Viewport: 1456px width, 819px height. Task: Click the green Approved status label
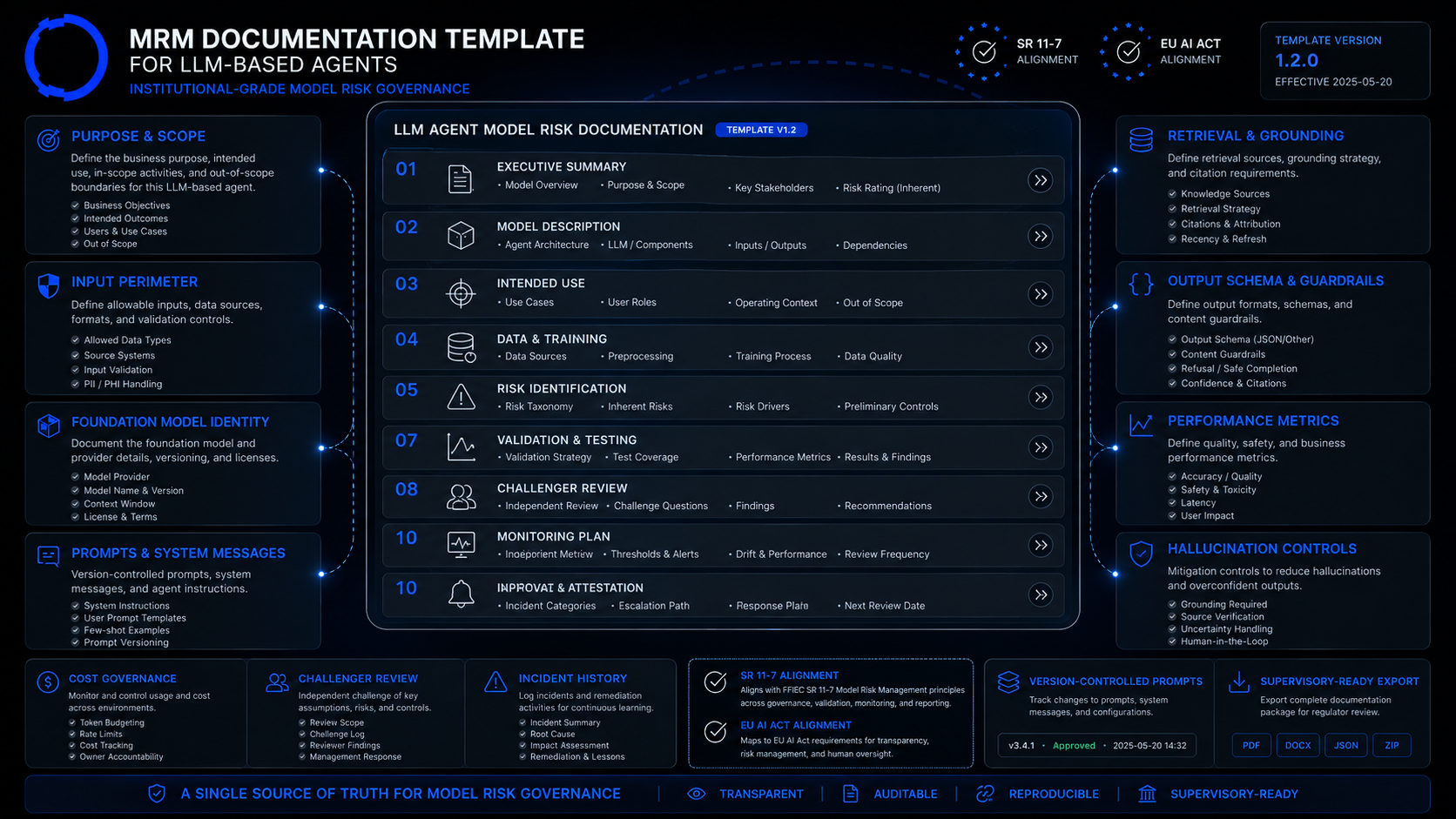[x=1074, y=746]
